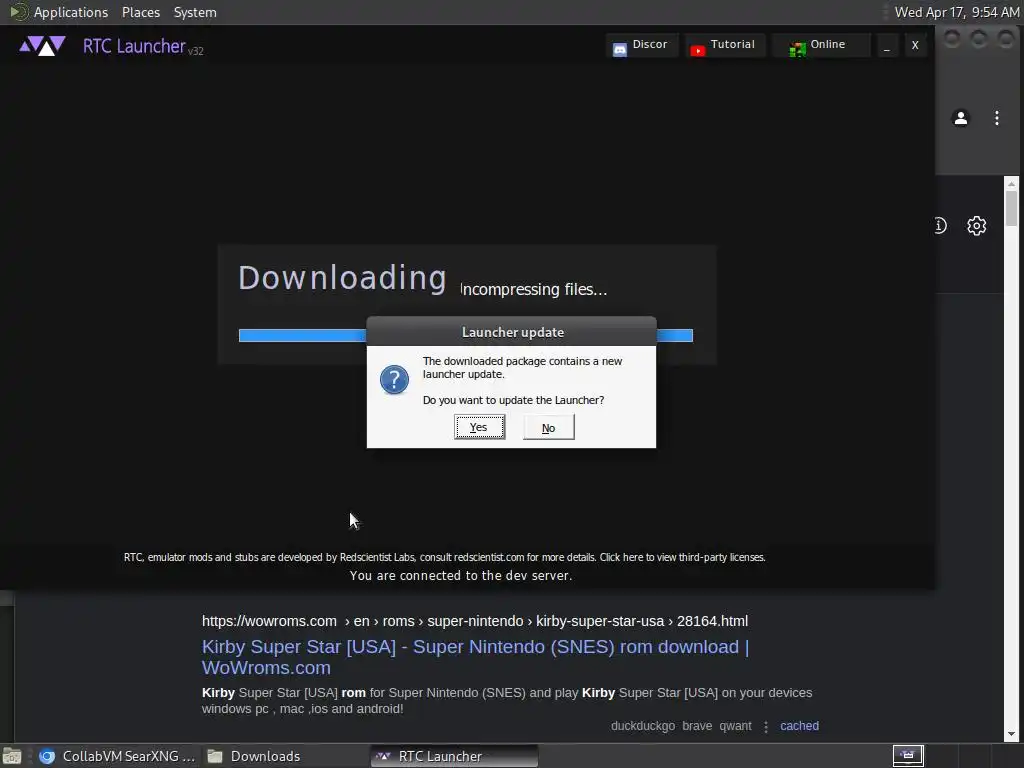Open Applications menu
The height and width of the screenshot is (768, 1024).
71,12
